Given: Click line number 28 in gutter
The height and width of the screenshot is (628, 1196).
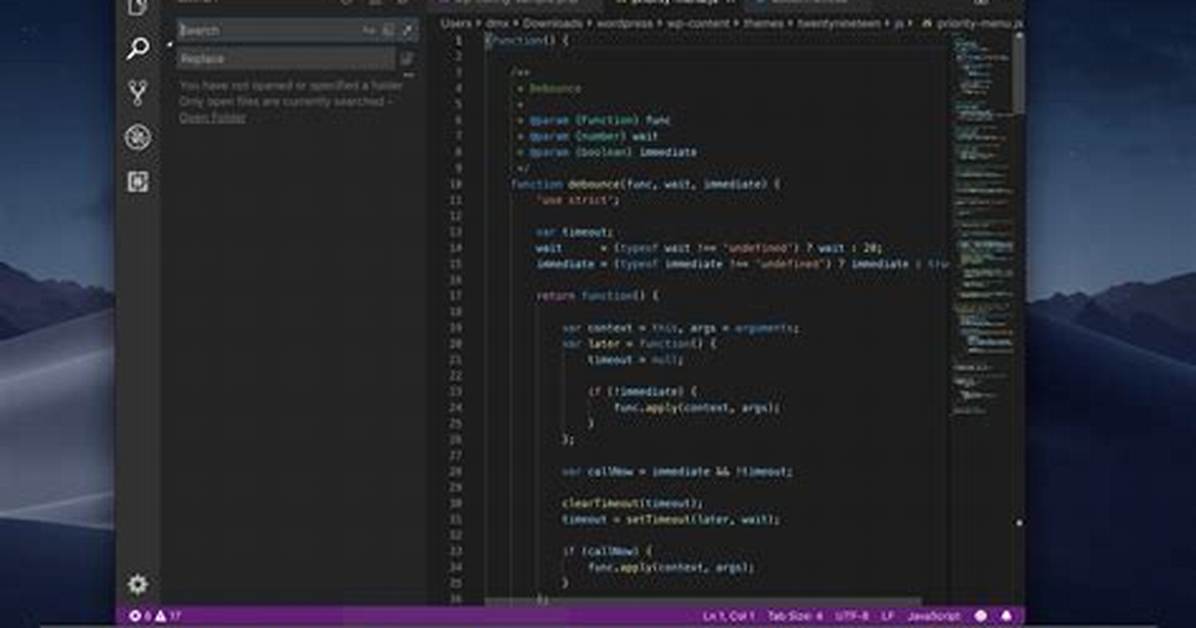Looking at the screenshot, I should point(455,472).
